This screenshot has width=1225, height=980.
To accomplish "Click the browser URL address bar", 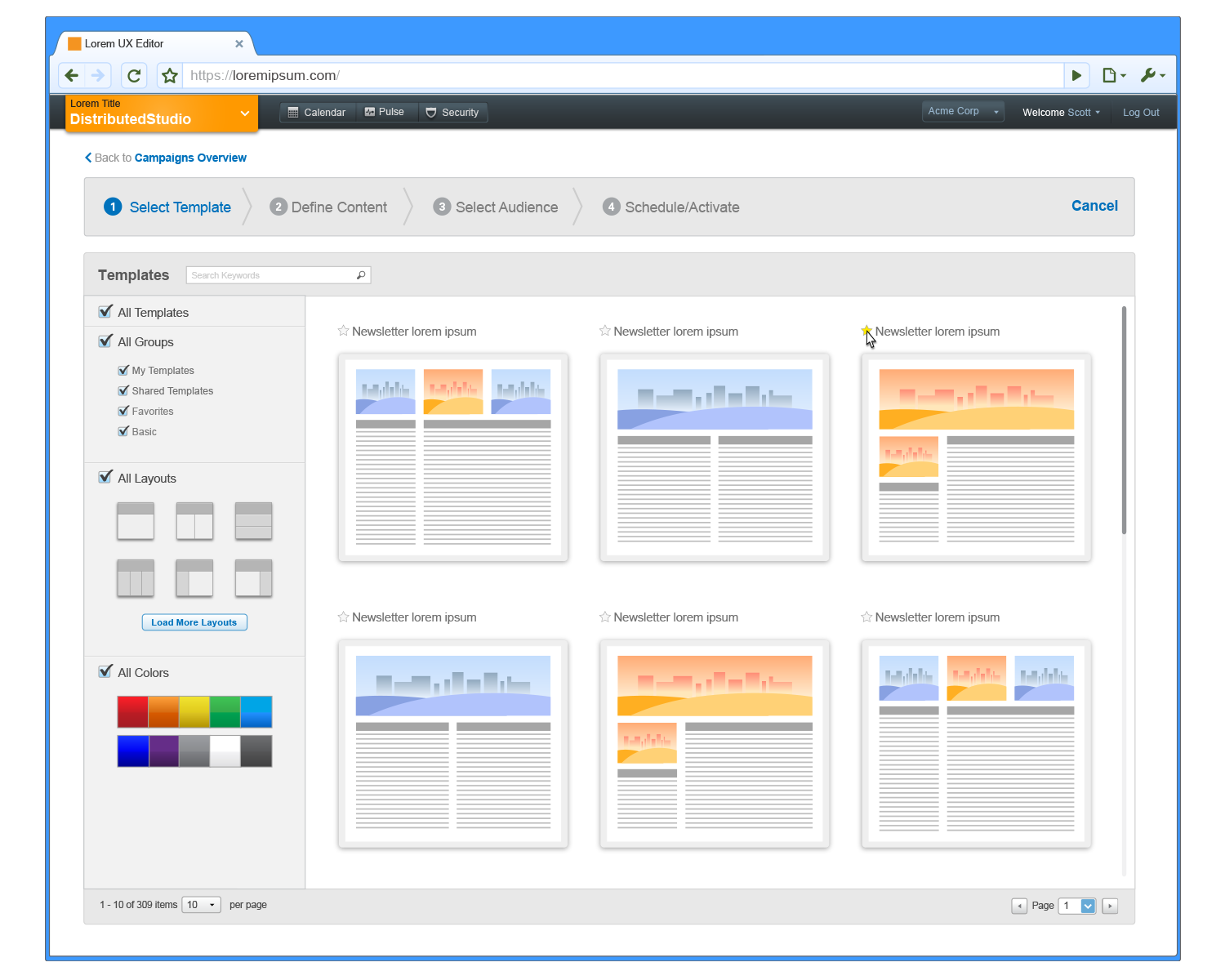I will (x=622, y=76).
